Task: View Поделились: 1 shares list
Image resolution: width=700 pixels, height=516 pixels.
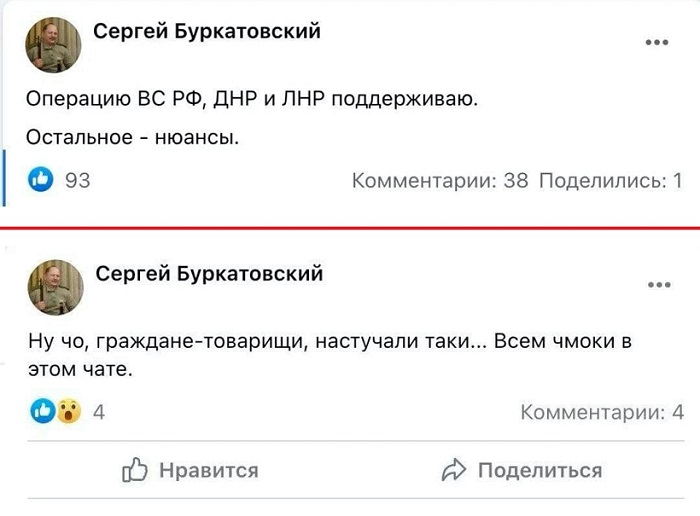Action: tap(611, 181)
